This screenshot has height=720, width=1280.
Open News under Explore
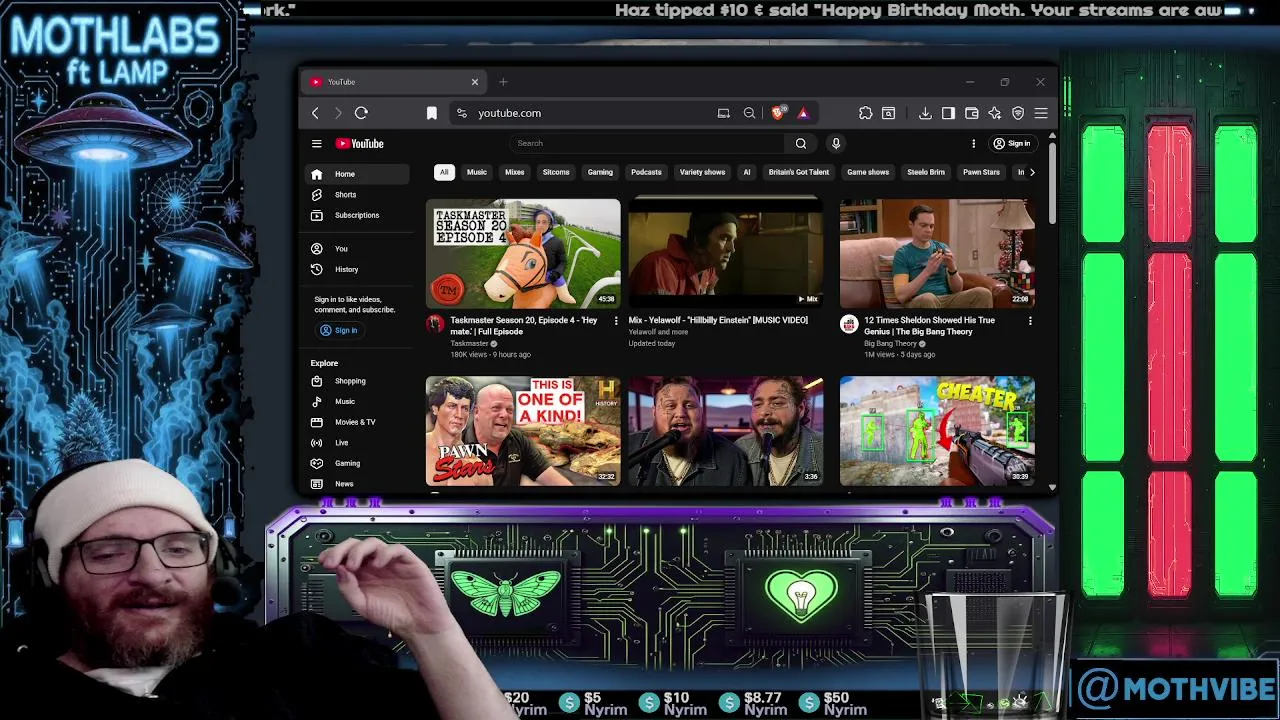[358, 484]
